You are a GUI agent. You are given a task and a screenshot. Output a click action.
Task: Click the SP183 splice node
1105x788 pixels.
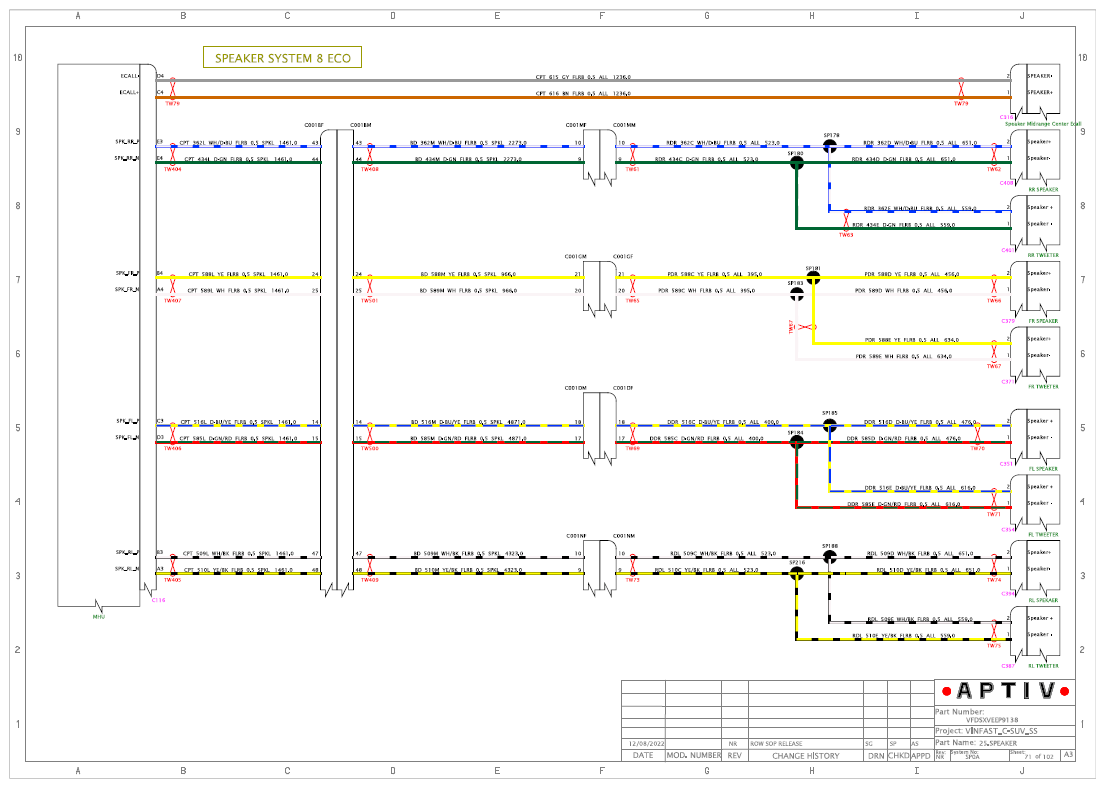tap(796, 294)
